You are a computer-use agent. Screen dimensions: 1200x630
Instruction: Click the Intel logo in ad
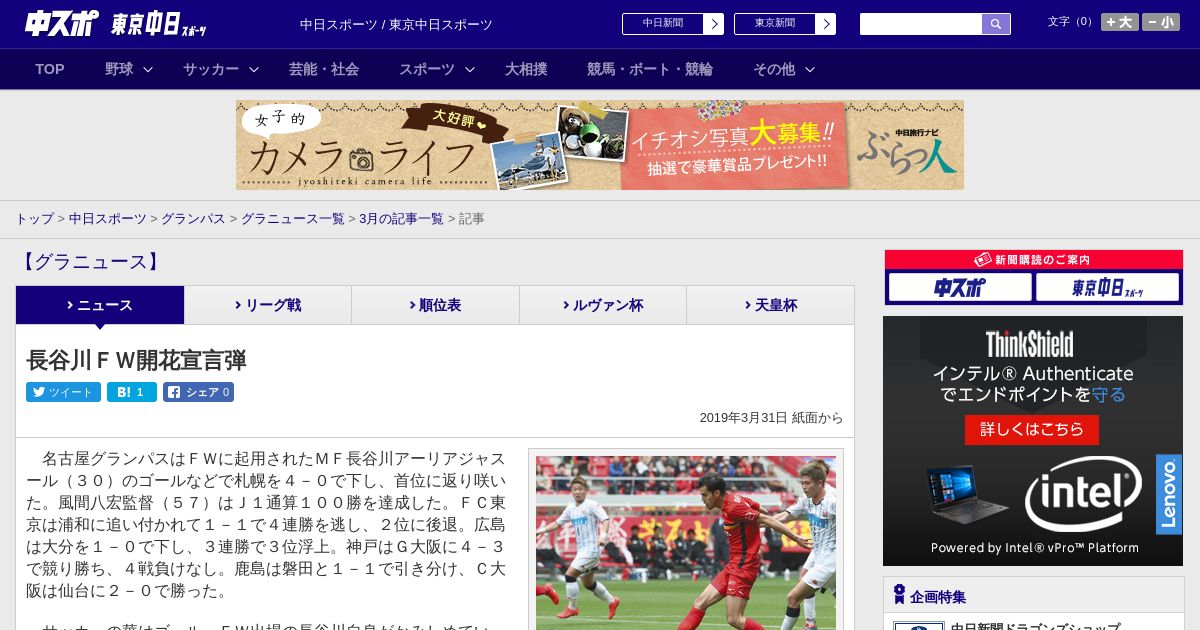(1083, 493)
